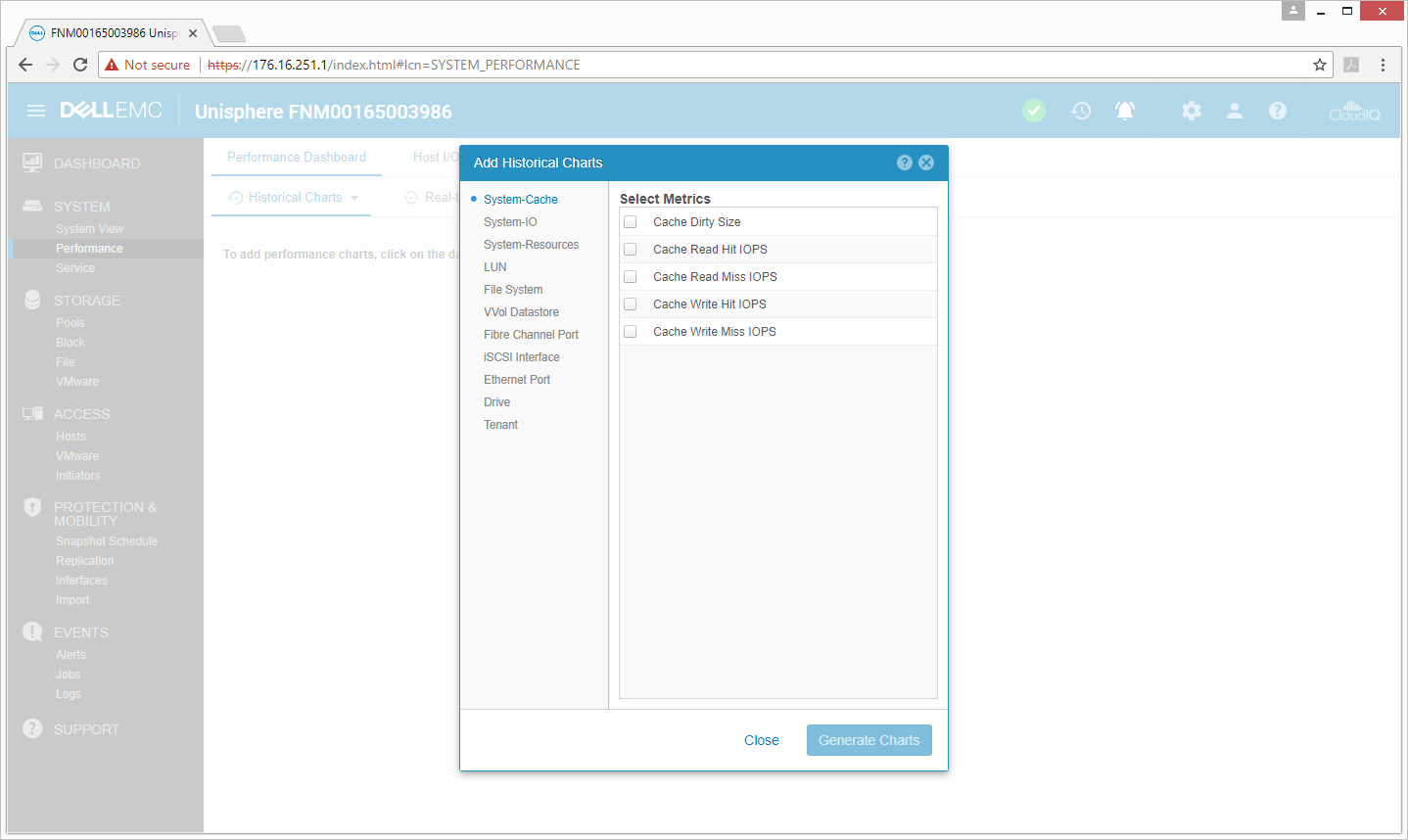Choose System-Resources category
The height and width of the screenshot is (840, 1408).
[531, 245]
